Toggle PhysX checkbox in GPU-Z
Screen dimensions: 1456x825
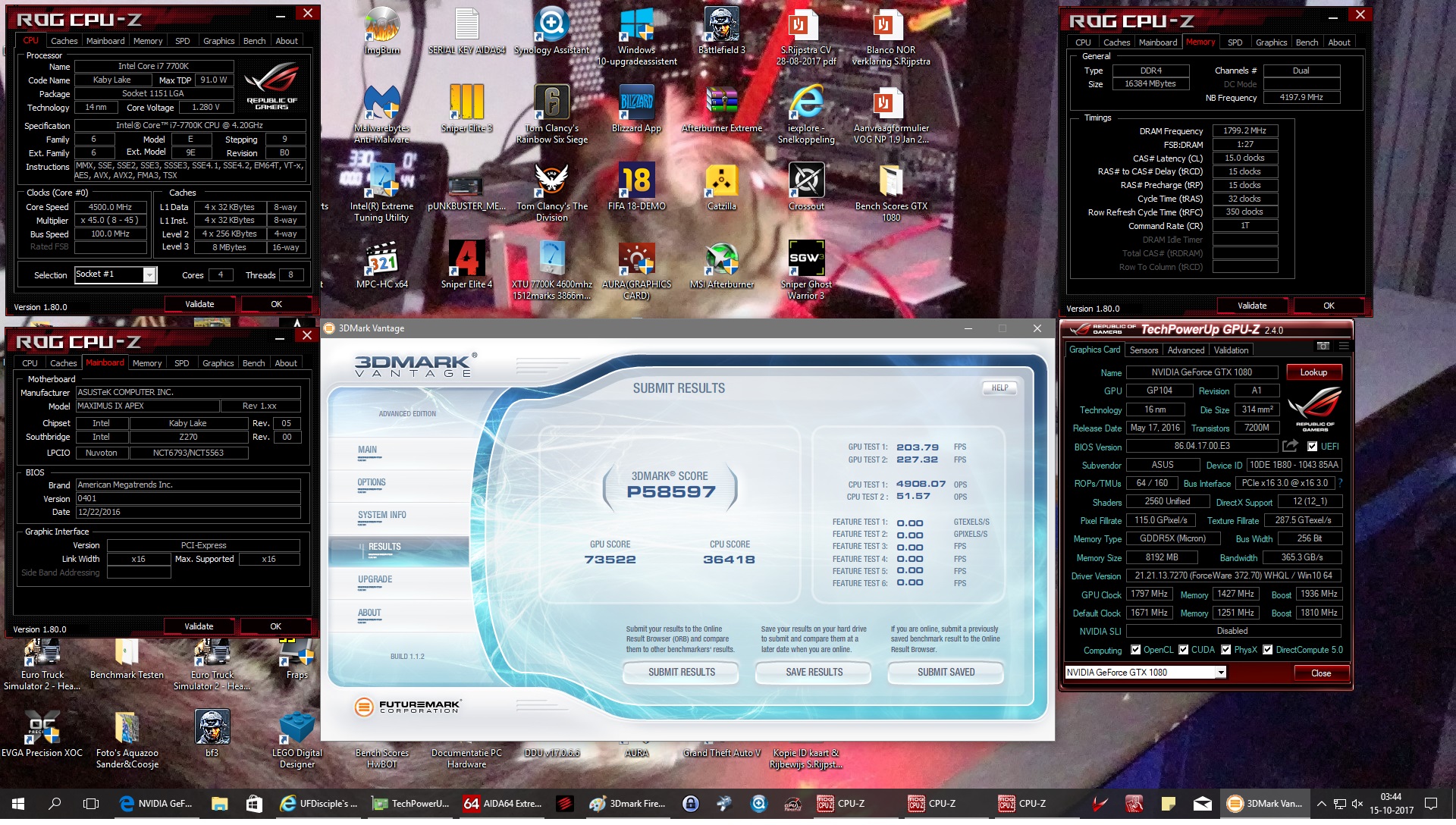tap(1225, 650)
